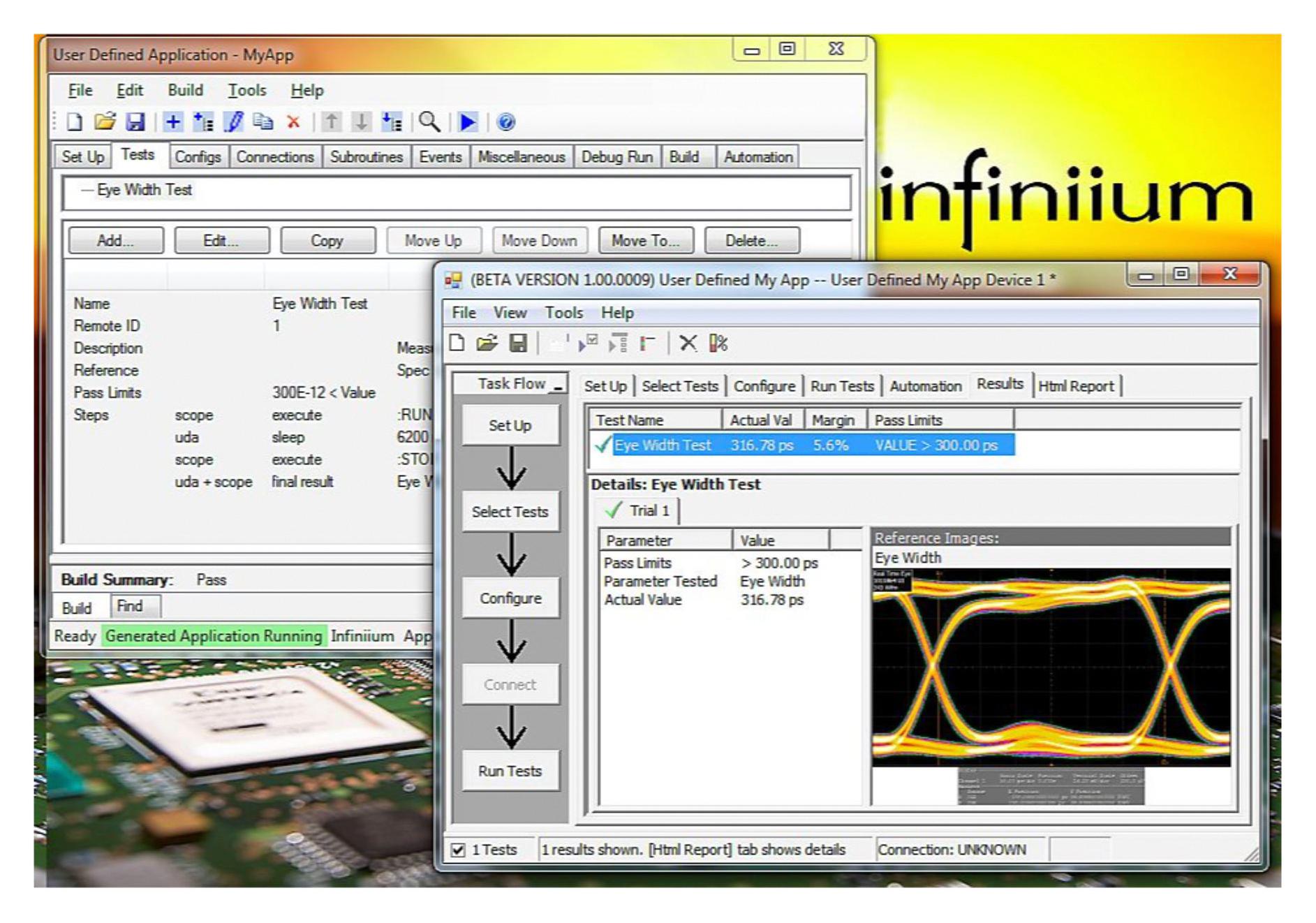Open File menu in MyApp window

point(80,90)
